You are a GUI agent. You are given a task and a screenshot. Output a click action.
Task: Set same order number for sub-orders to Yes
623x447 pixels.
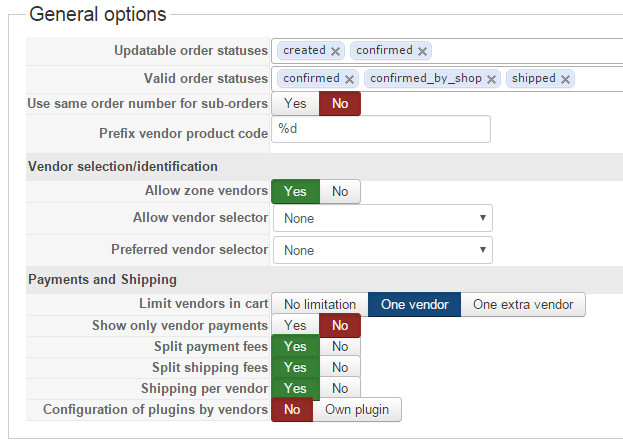click(x=295, y=104)
